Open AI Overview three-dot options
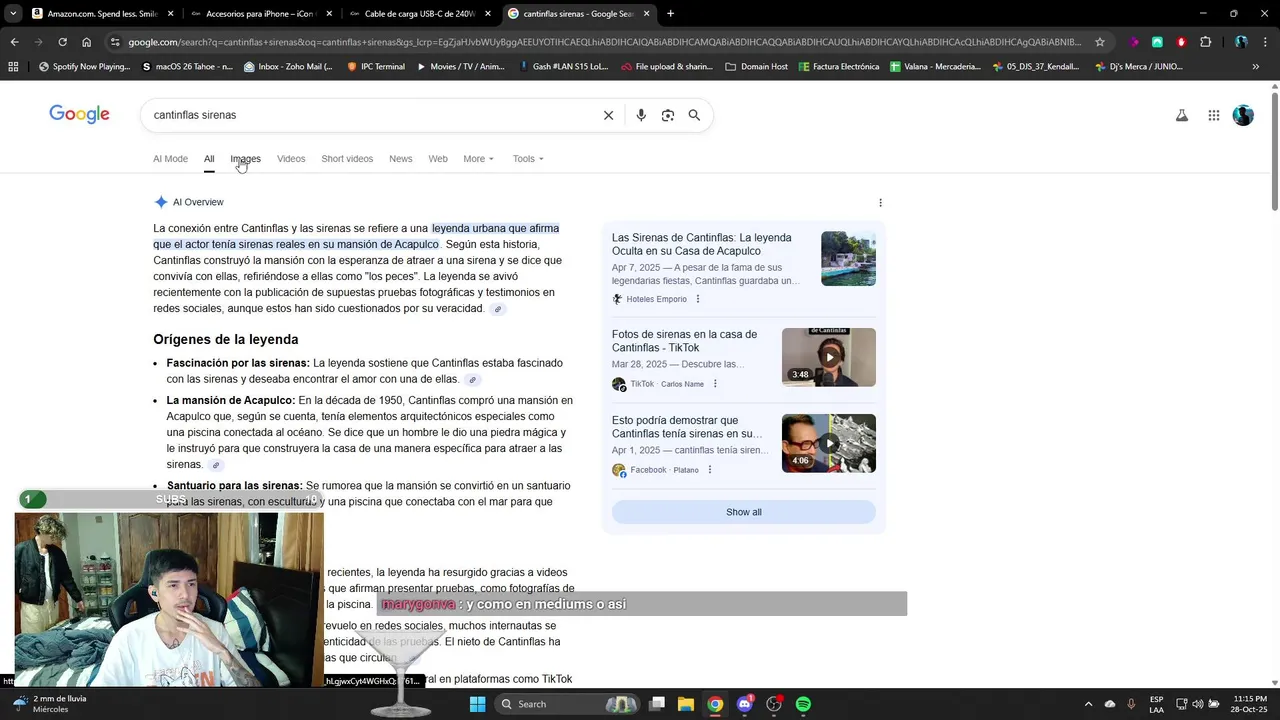This screenshot has height=720, width=1280. tap(880, 202)
